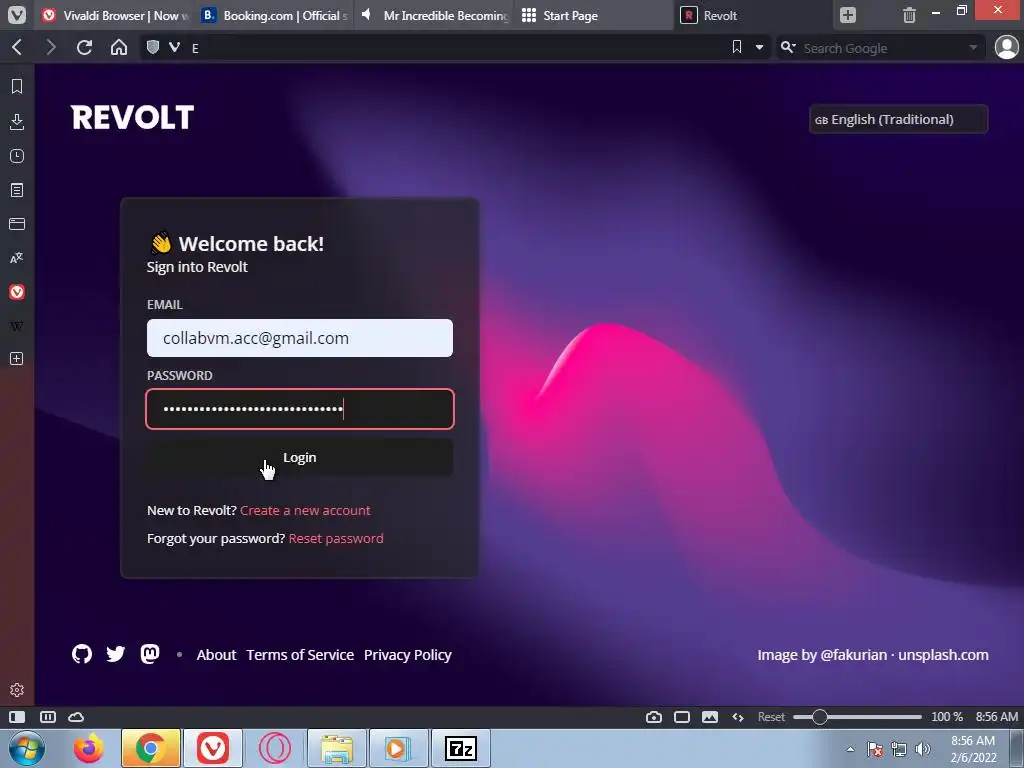Follow the Create a new account link

point(305,510)
